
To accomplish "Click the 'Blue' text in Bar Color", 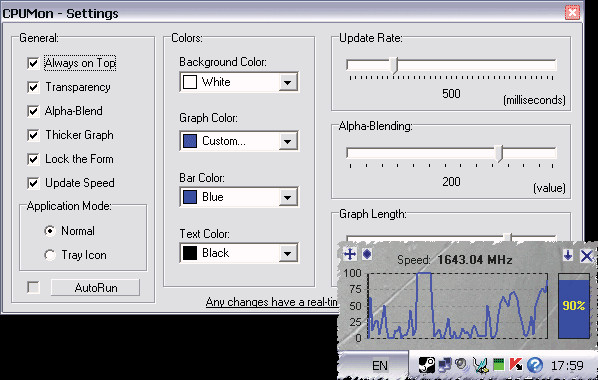I will point(213,197).
